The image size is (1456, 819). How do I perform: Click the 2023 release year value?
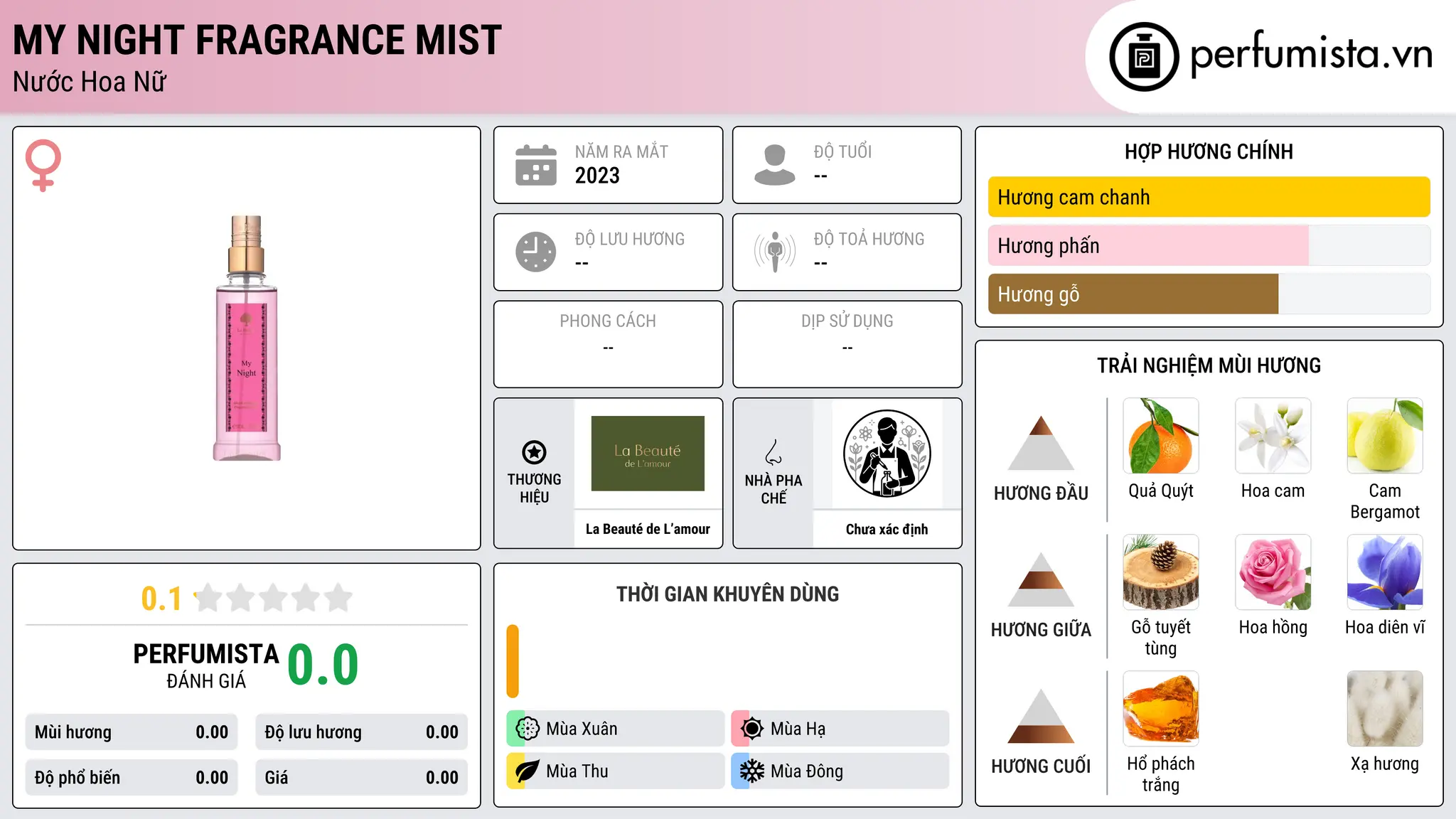597,176
